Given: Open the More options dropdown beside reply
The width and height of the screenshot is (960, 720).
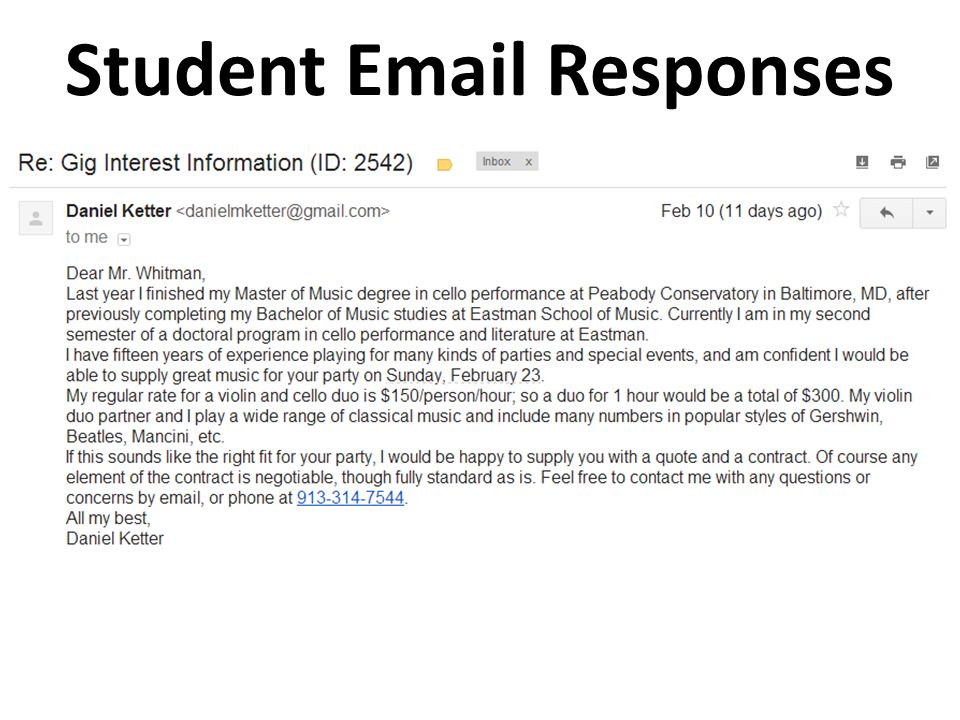Looking at the screenshot, I should click(929, 213).
